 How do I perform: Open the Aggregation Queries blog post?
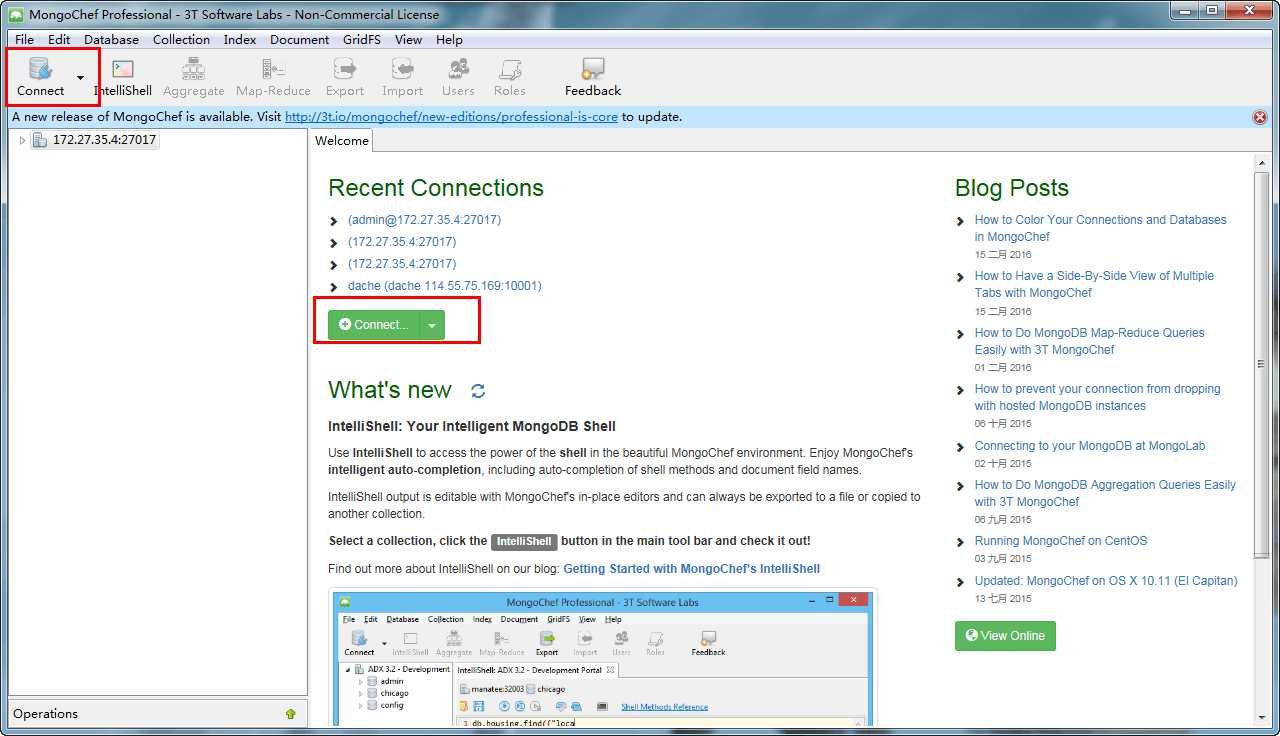click(x=1105, y=493)
